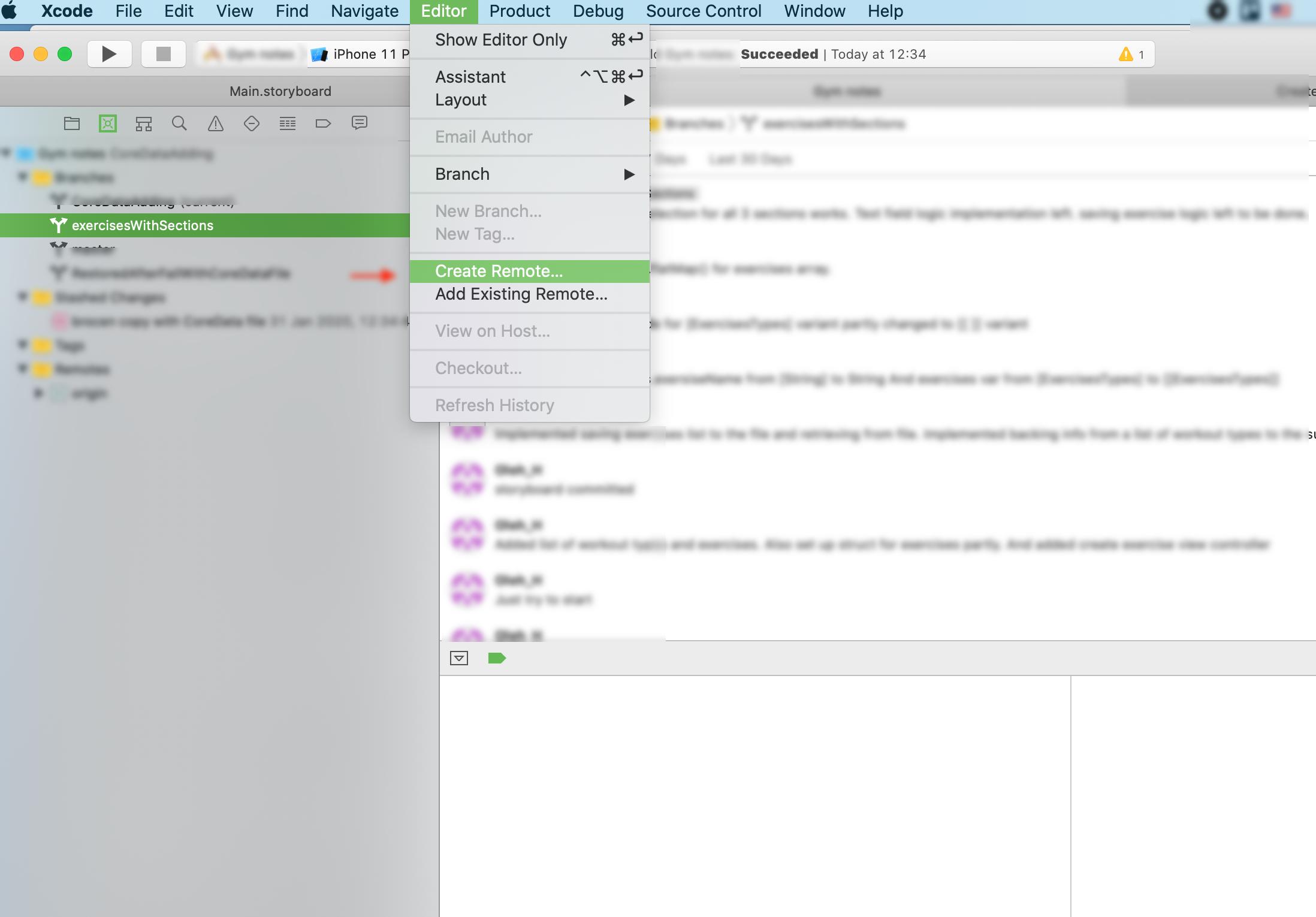This screenshot has height=917, width=1316.
Task: Select the exercisesWithSections branch
Action: click(143, 225)
